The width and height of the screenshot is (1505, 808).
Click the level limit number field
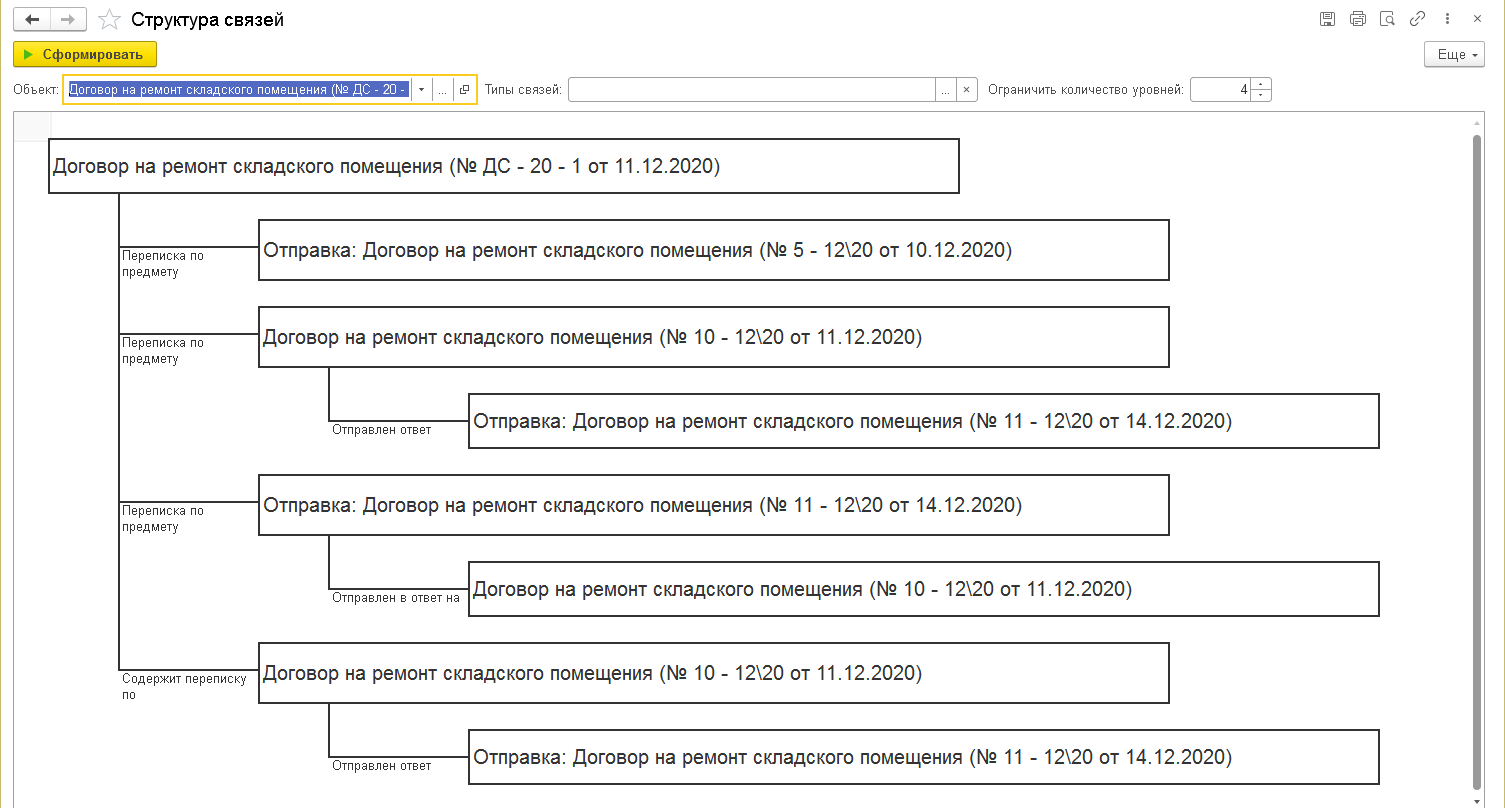[1220, 89]
